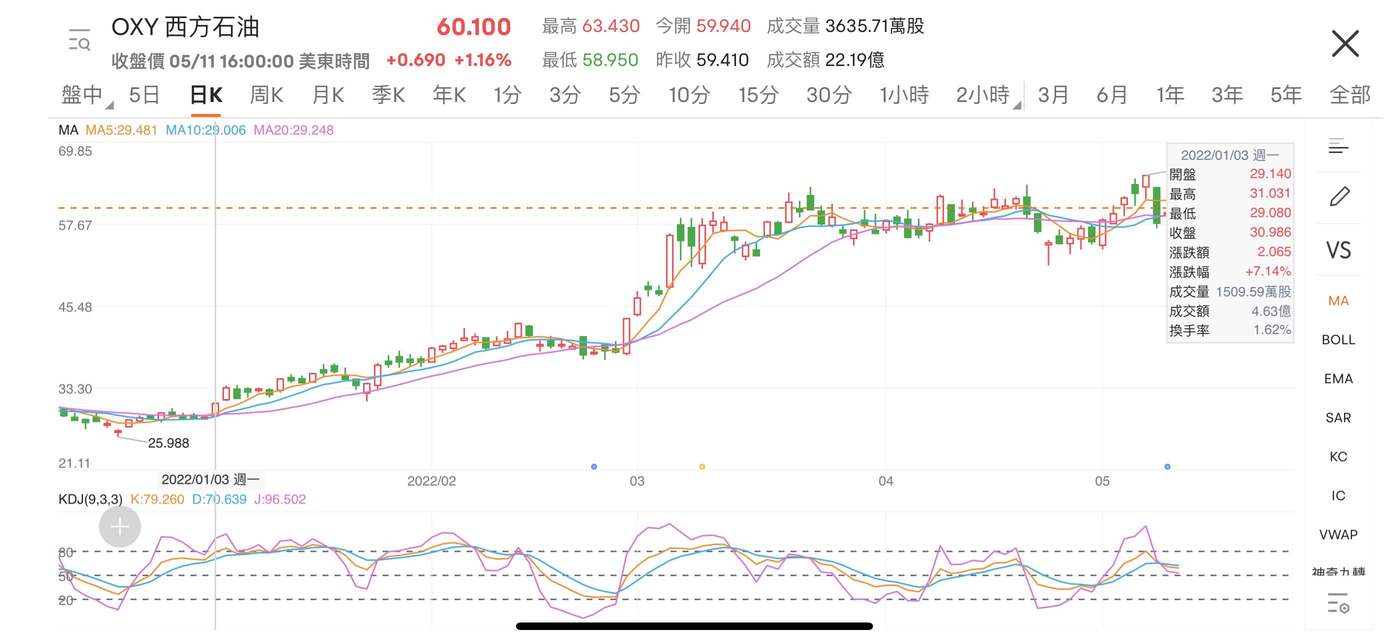Toggle the VWAP indicator

pos(1338,534)
